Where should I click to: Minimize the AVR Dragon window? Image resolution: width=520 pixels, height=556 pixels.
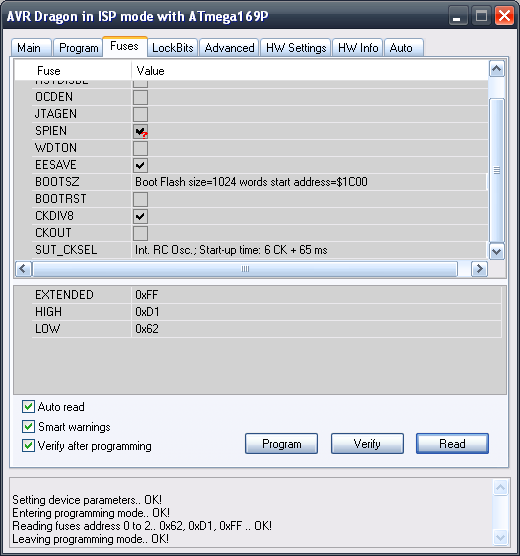(458, 16)
